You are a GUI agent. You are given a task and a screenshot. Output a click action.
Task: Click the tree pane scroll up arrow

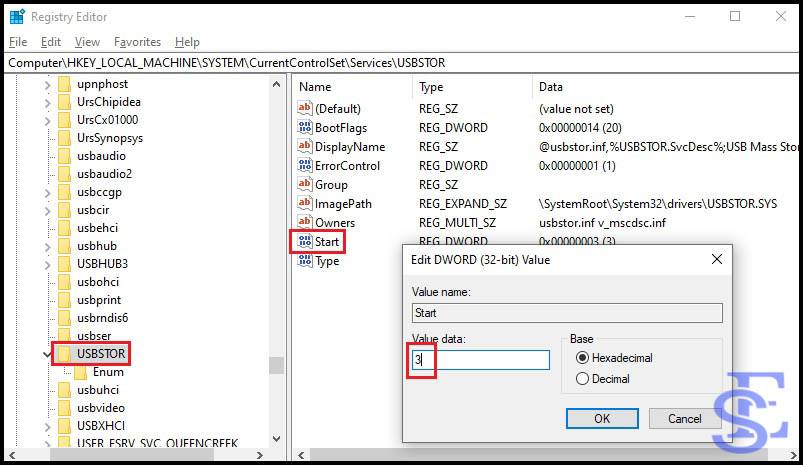pyautogui.click(x=277, y=84)
